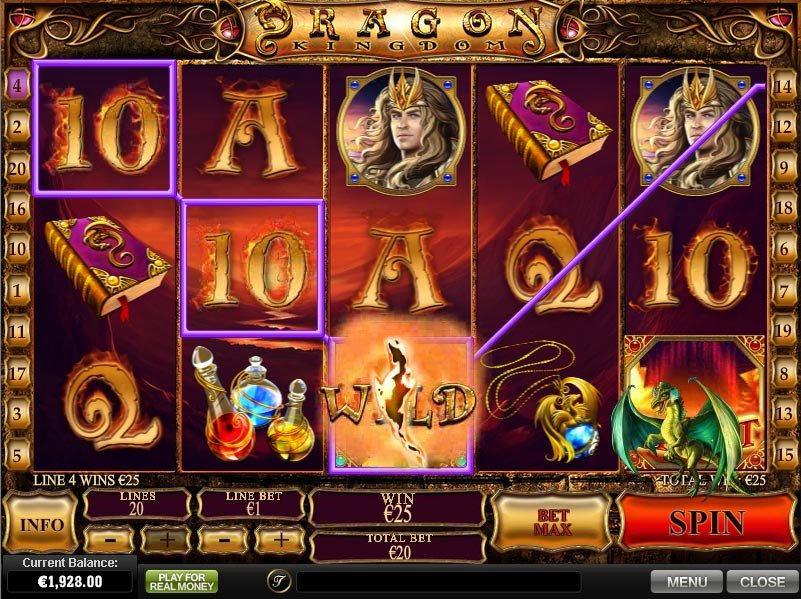Click the WILD symbol on reel three
Image resolution: width=801 pixels, height=599 pixels.
[x=400, y=403]
